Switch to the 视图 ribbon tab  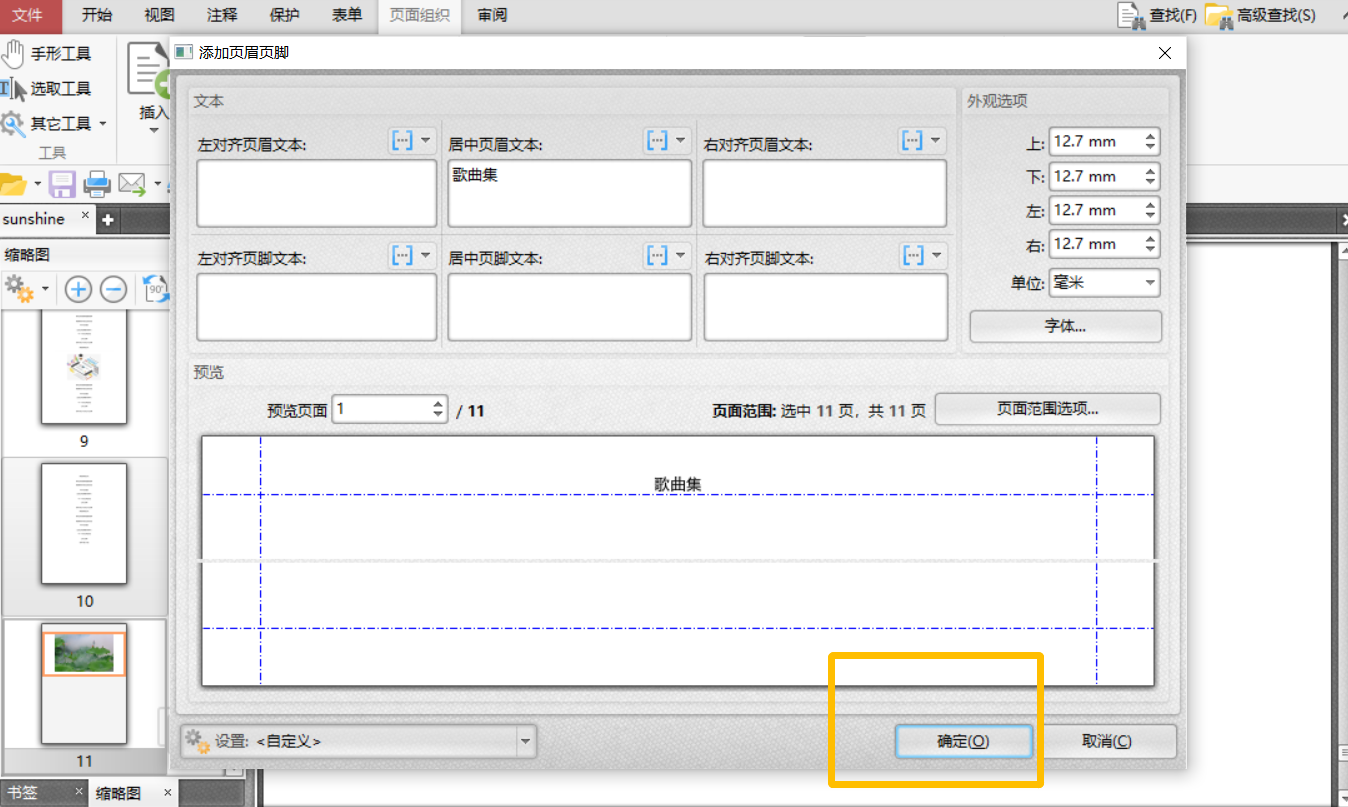point(159,15)
